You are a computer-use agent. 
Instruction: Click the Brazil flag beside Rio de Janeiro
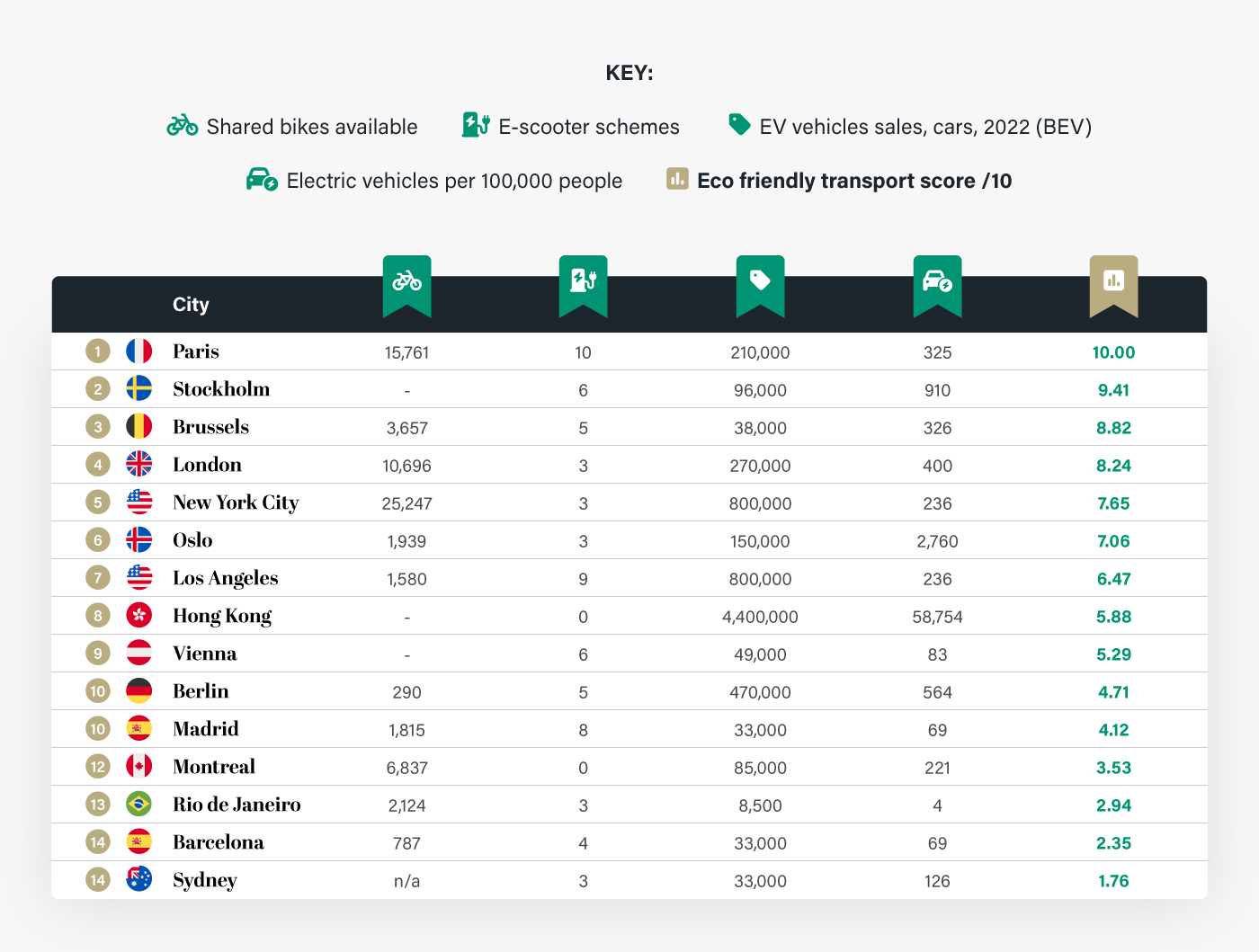pyautogui.click(x=139, y=805)
